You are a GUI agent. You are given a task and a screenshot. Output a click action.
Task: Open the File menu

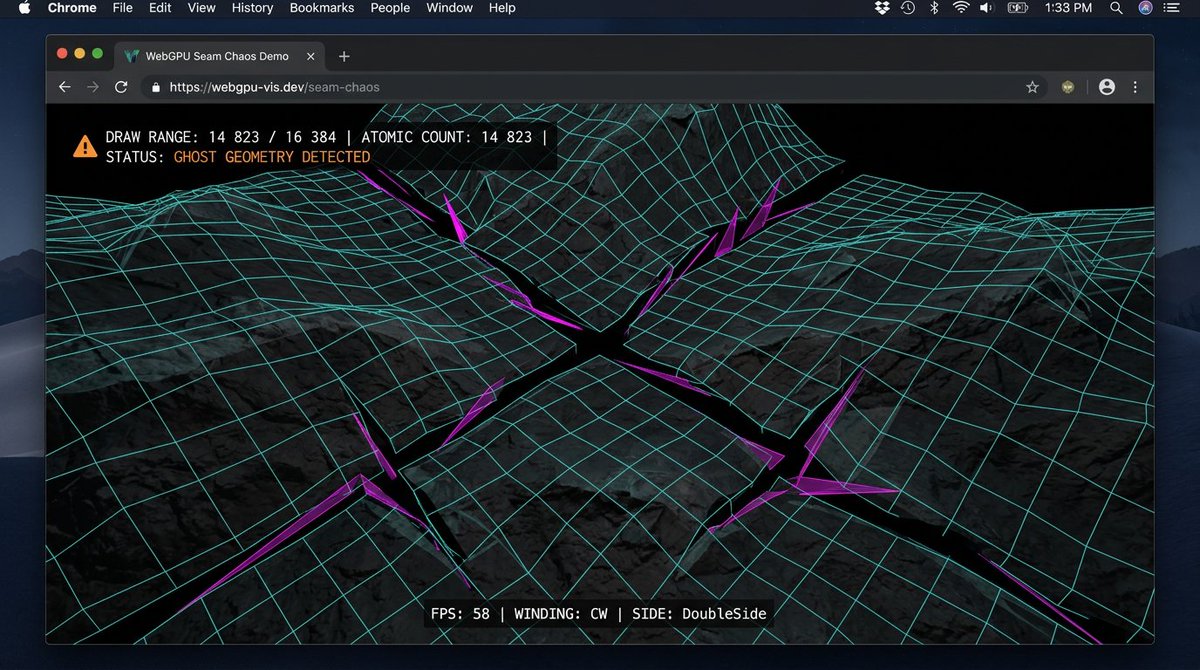[122, 8]
